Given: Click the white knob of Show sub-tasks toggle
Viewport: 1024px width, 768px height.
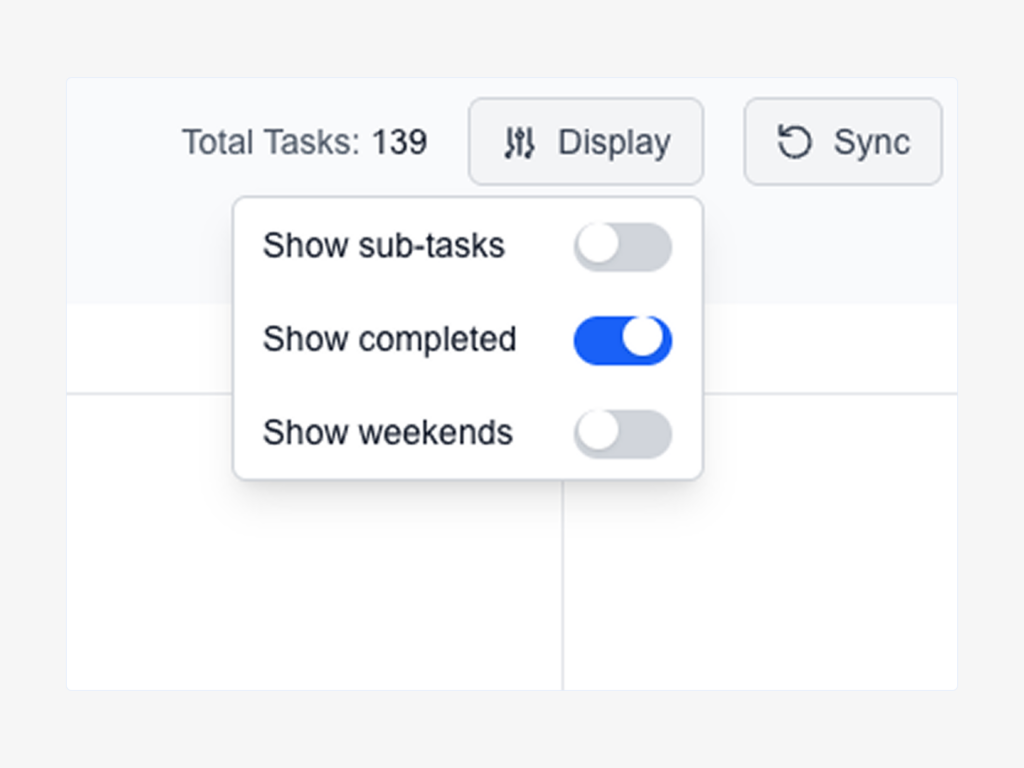Looking at the screenshot, I should [x=598, y=245].
